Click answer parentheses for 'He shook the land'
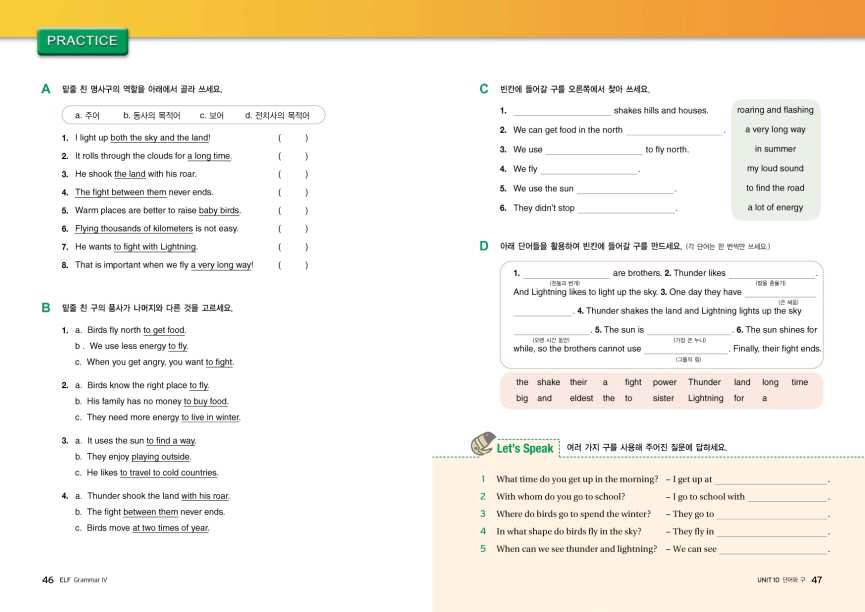The width and height of the screenshot is (865, 612). pyautogui.click(x=292, y=174)
